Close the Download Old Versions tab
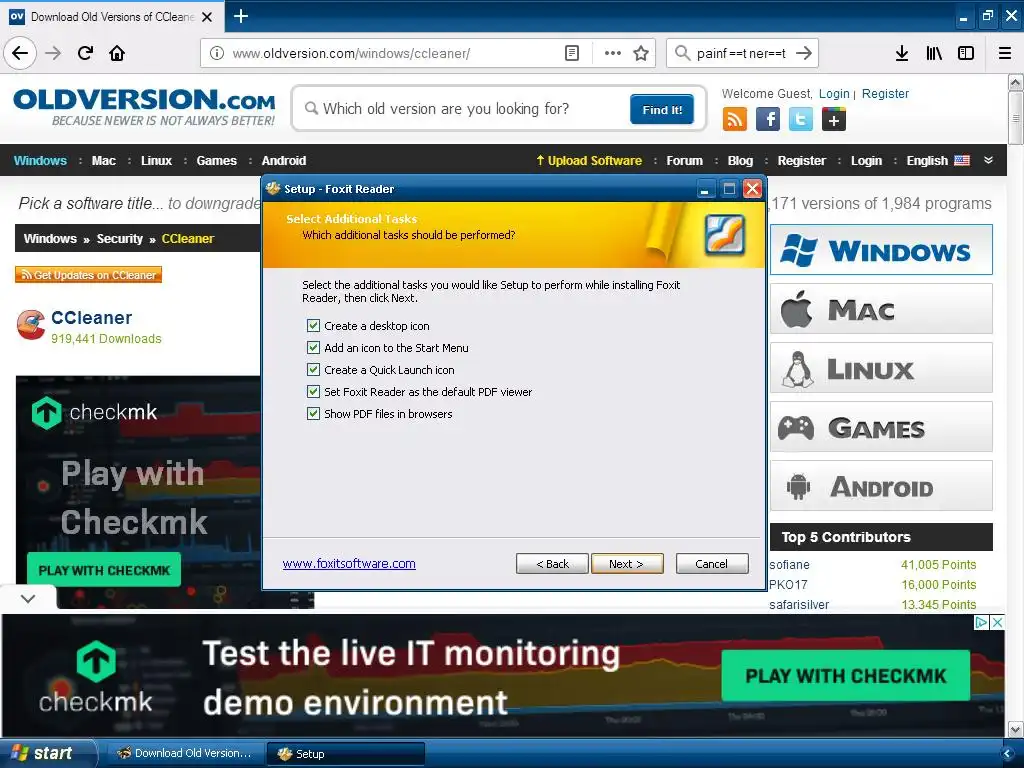Screen dimensions: 1024x768 [207, 17]
